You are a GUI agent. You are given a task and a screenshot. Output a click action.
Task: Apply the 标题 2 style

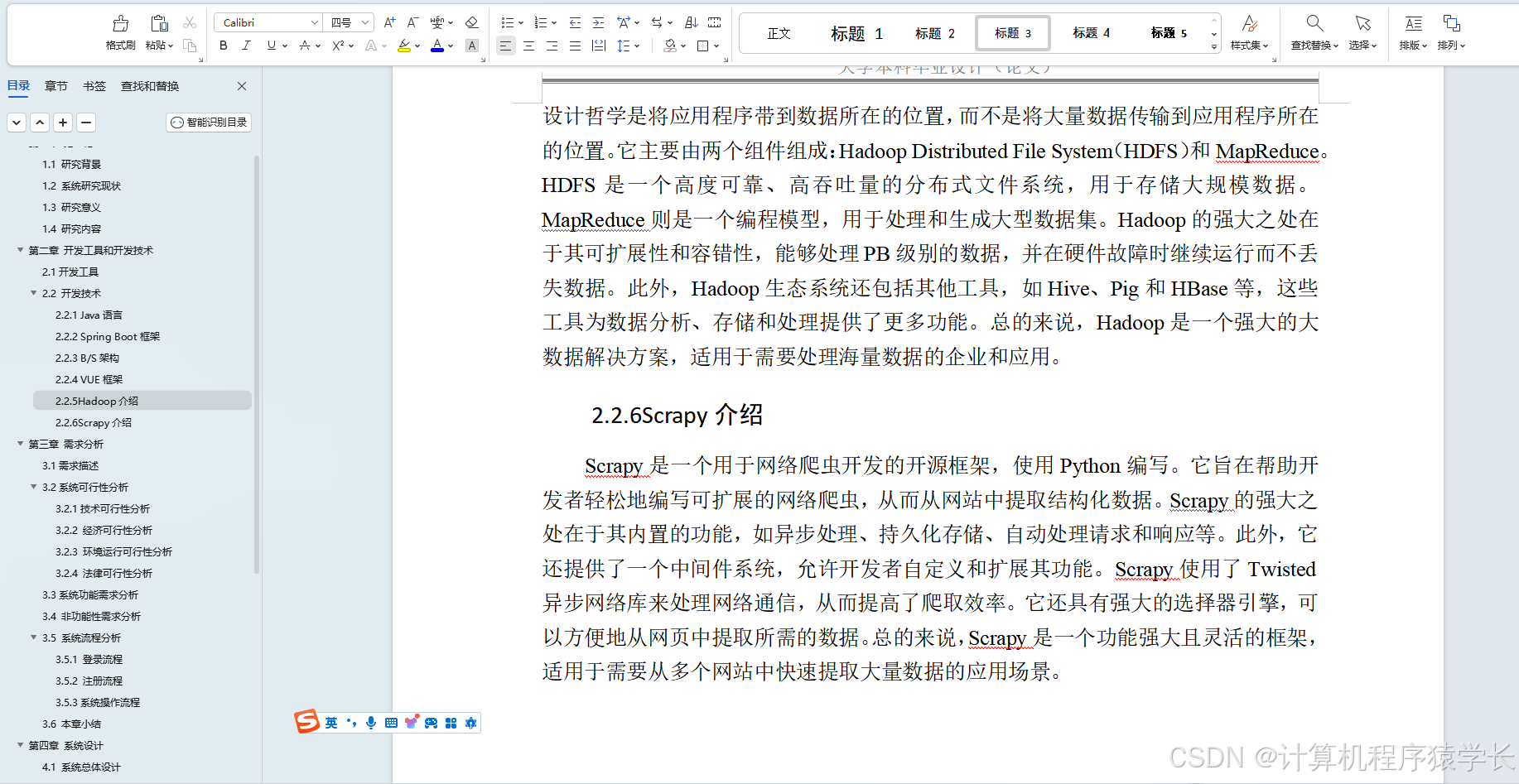pyautogui.click(x=935, y=33)
